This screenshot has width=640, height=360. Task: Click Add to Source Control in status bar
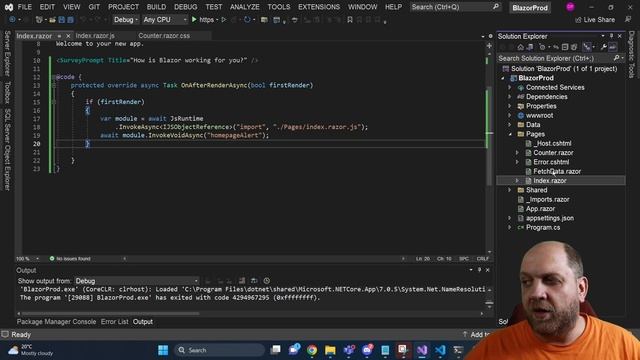coord(476,335)
